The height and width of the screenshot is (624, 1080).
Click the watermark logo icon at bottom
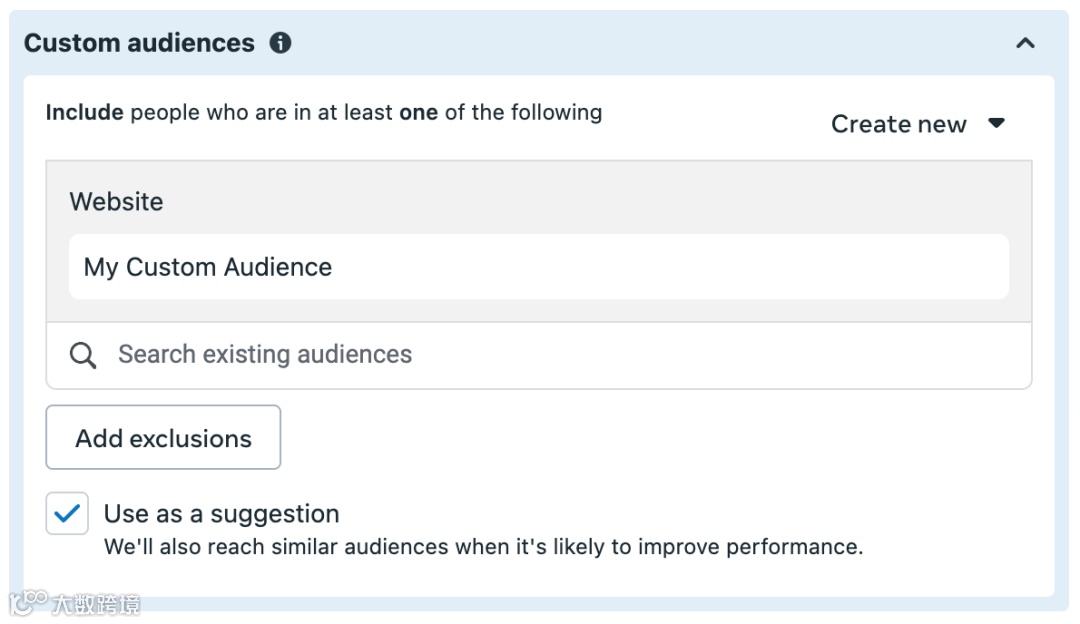tap(28, 603)
